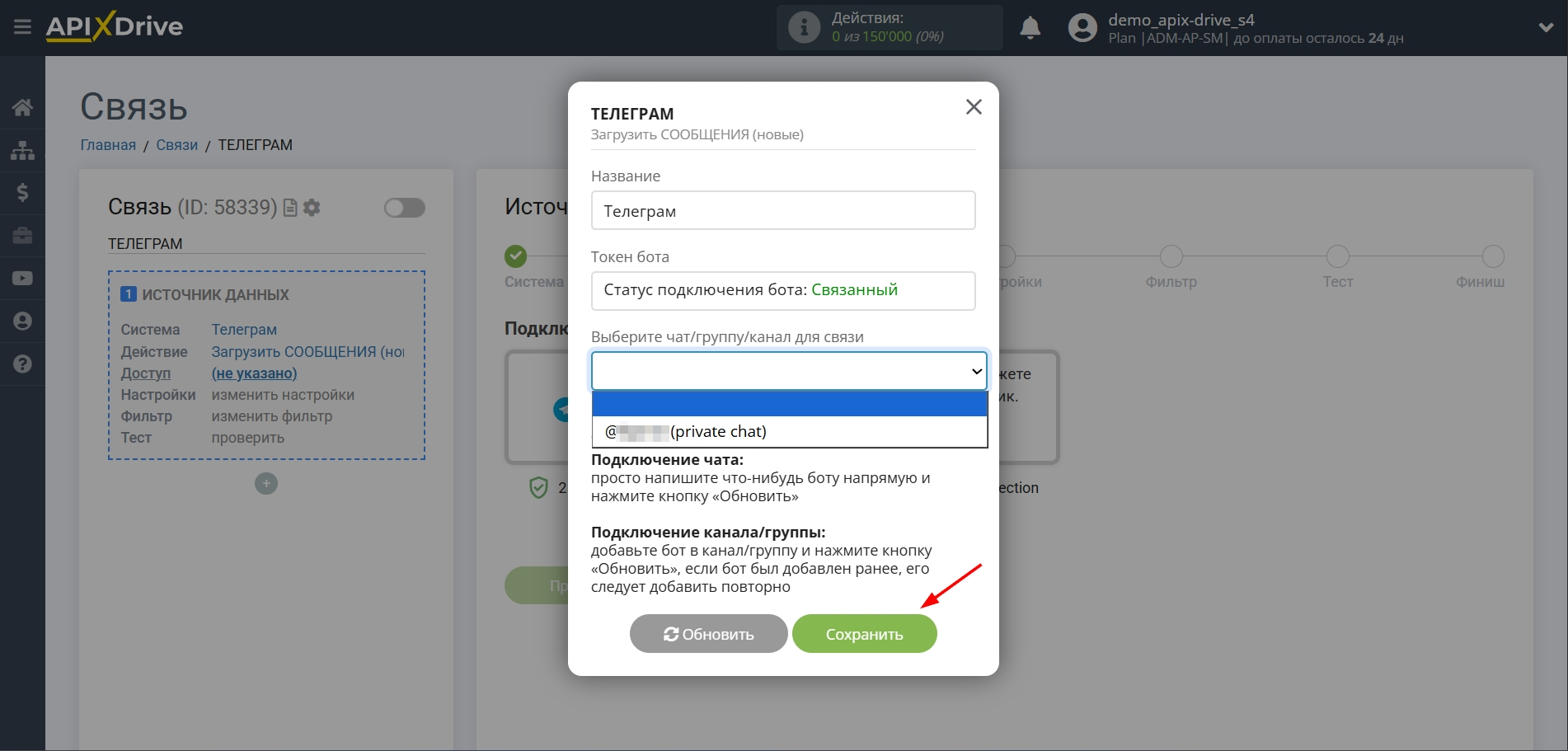
Task: Go to Связи breadcrumb link
Action: coord(176,145)
